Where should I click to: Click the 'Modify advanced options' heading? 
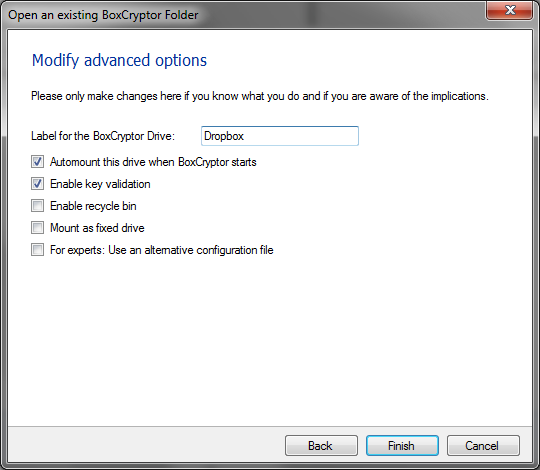tap(119, 61)
